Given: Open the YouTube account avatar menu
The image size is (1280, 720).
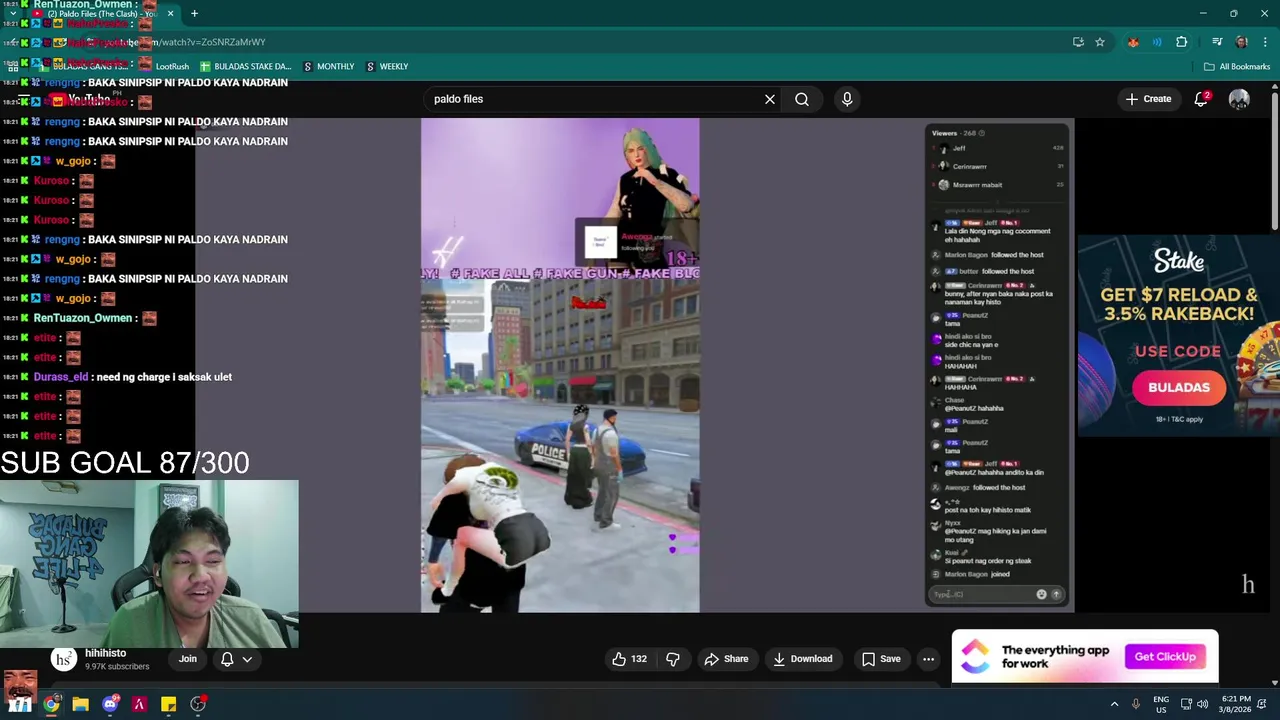Looking at the screenshot, I should [x=1239, y=99].
